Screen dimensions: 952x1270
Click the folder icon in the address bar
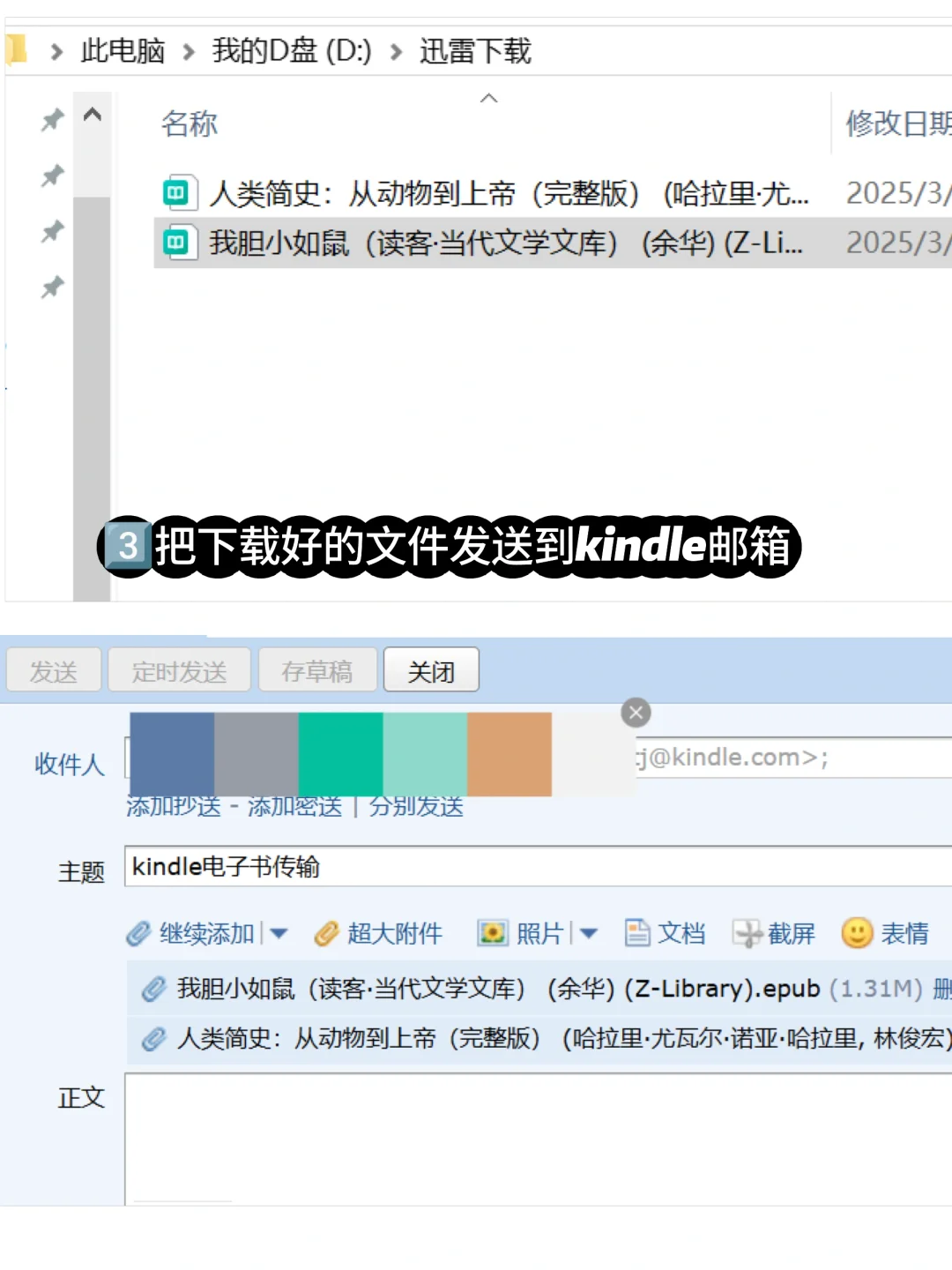16,50
